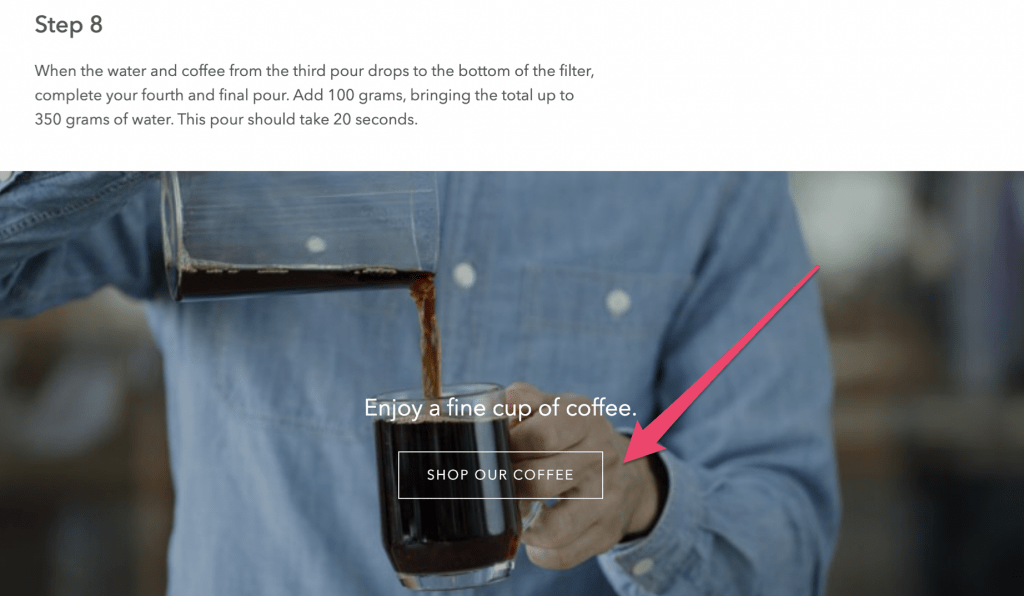Click the shirt button on the chest pocket
Screen dimensions: 1024x596
tap(618, 302)
